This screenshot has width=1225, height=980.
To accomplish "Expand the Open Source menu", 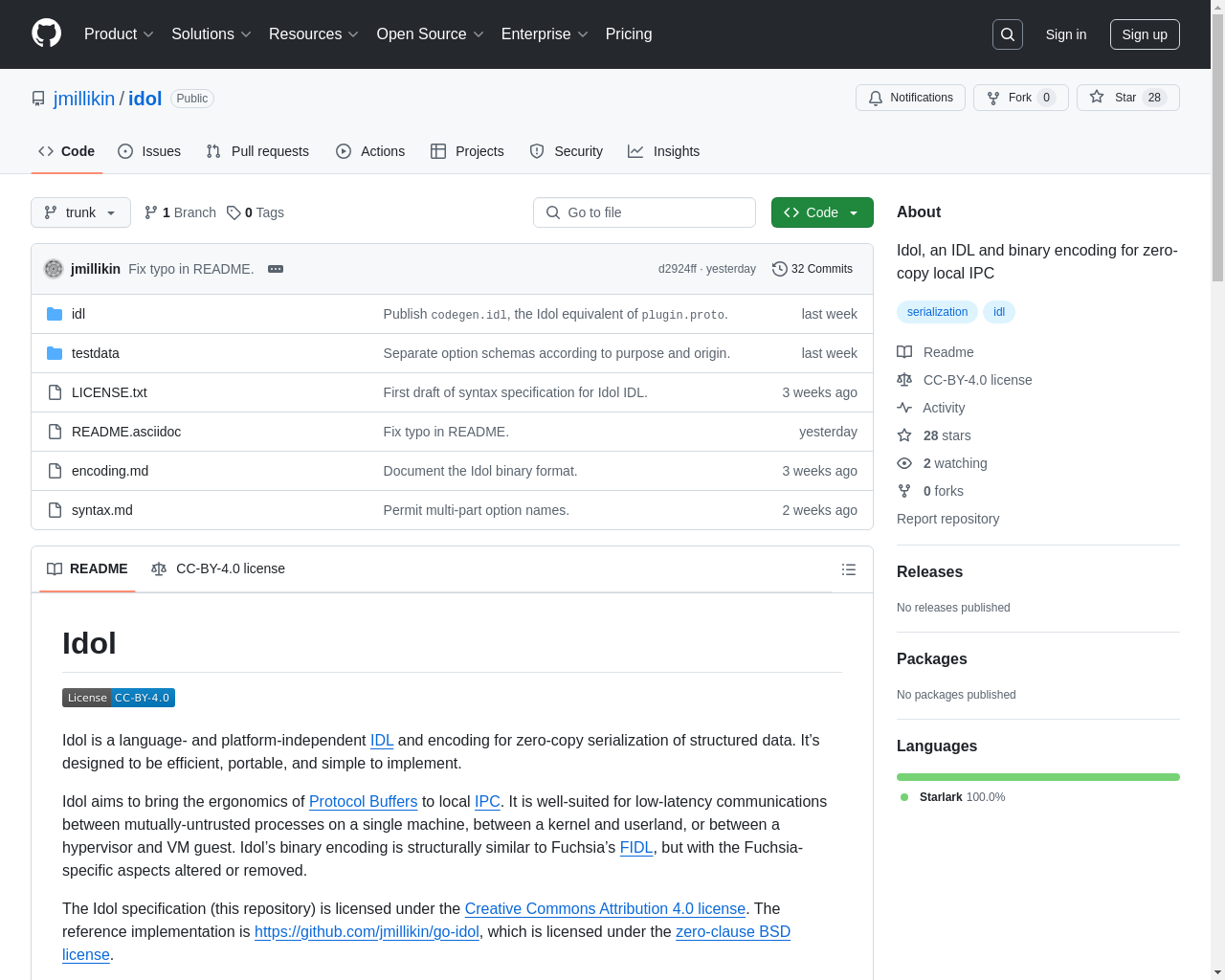I will point(431,34).
